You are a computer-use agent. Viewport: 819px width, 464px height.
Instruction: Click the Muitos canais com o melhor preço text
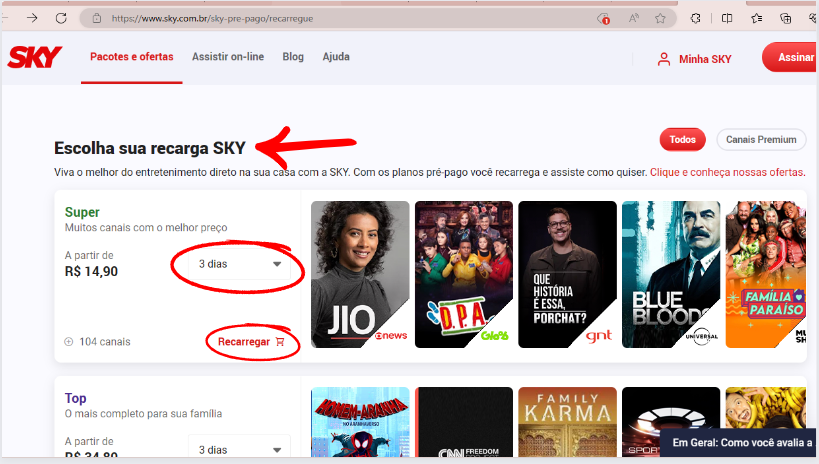coord(146,228)
